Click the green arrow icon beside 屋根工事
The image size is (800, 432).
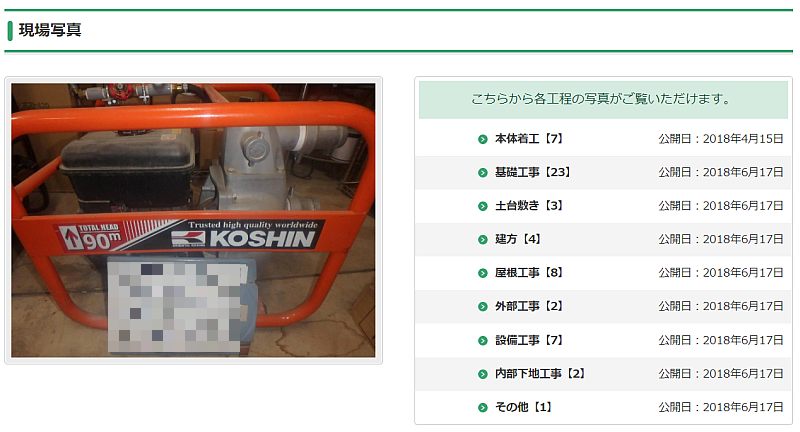pyautogui.click(x=483, y=273)
